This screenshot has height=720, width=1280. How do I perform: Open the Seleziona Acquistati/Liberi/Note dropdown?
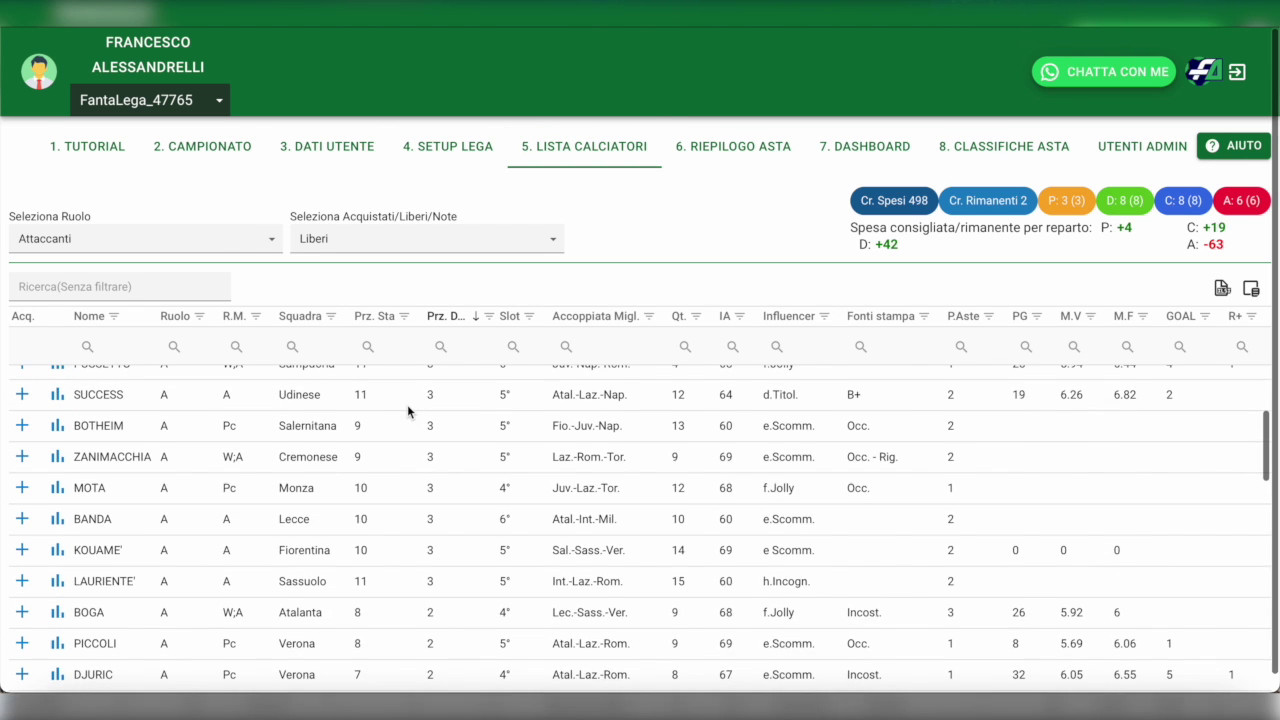pos(426,239)
